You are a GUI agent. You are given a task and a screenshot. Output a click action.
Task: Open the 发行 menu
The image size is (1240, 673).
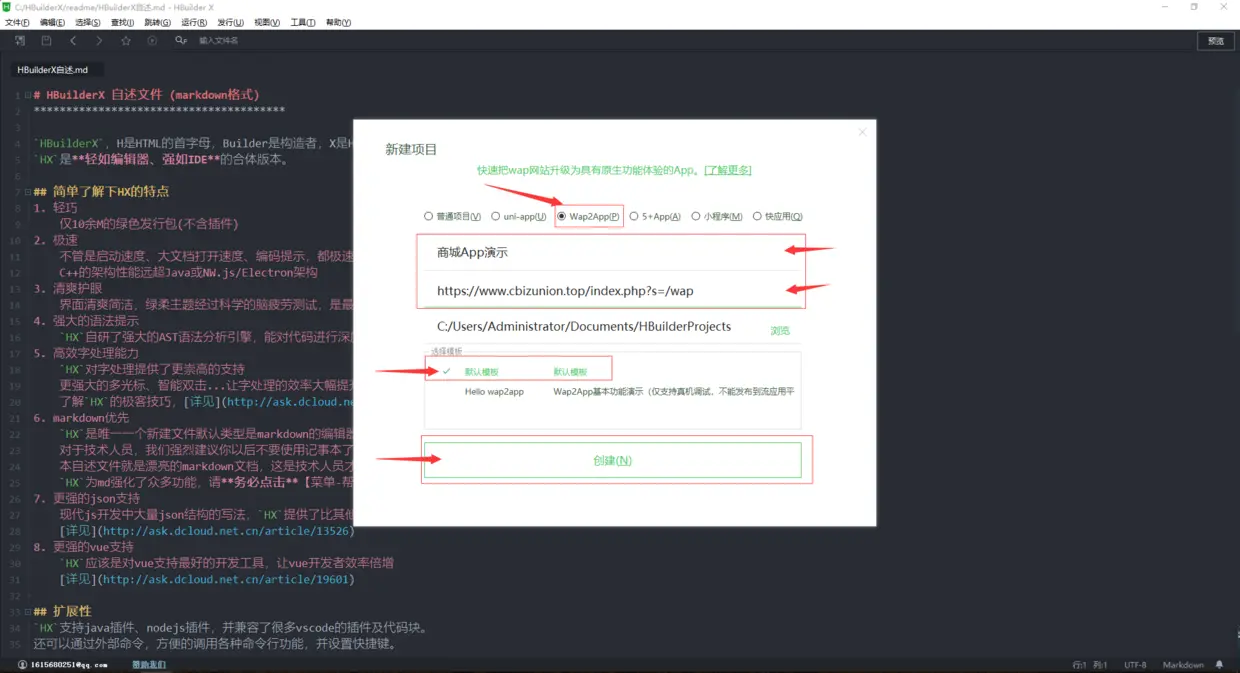point(230,22)
